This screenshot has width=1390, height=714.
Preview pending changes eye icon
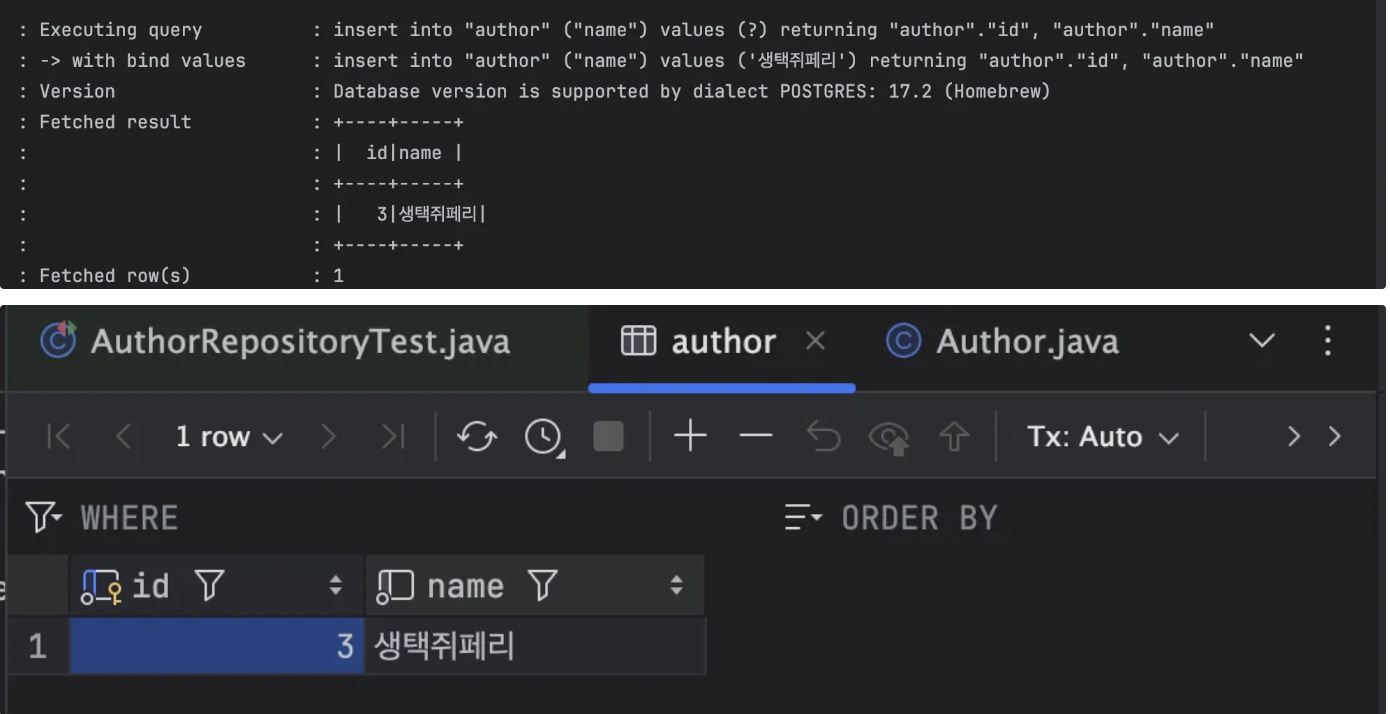point(889,438)
